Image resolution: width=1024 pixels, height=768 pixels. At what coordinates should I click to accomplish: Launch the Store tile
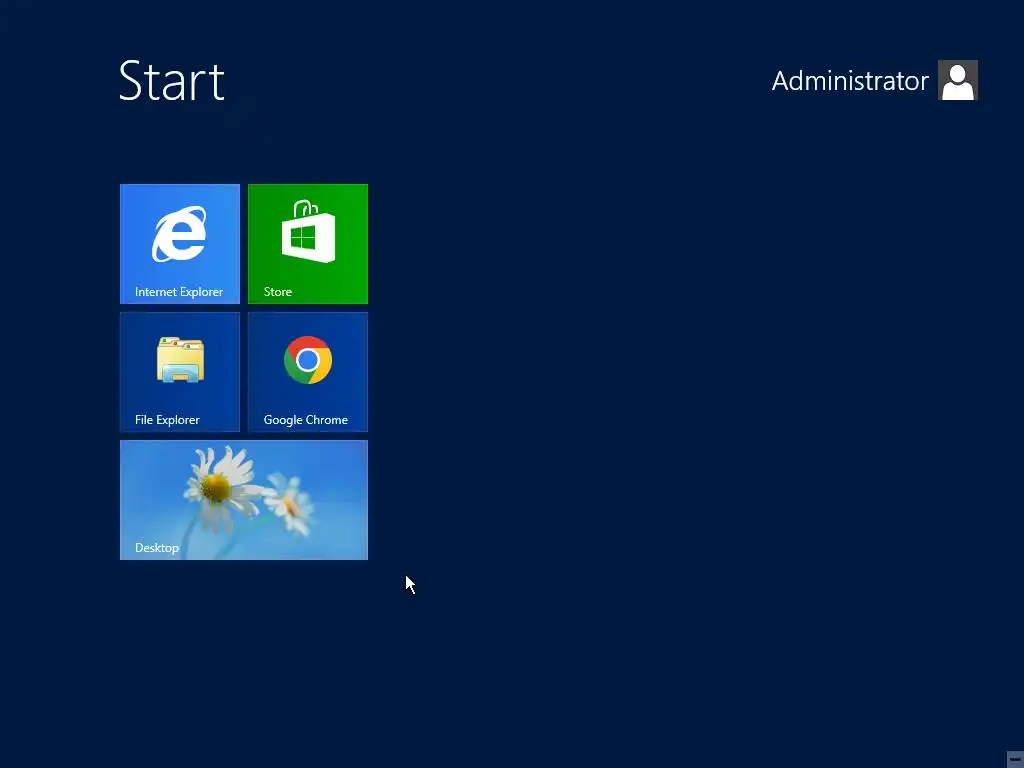[308, 244]
